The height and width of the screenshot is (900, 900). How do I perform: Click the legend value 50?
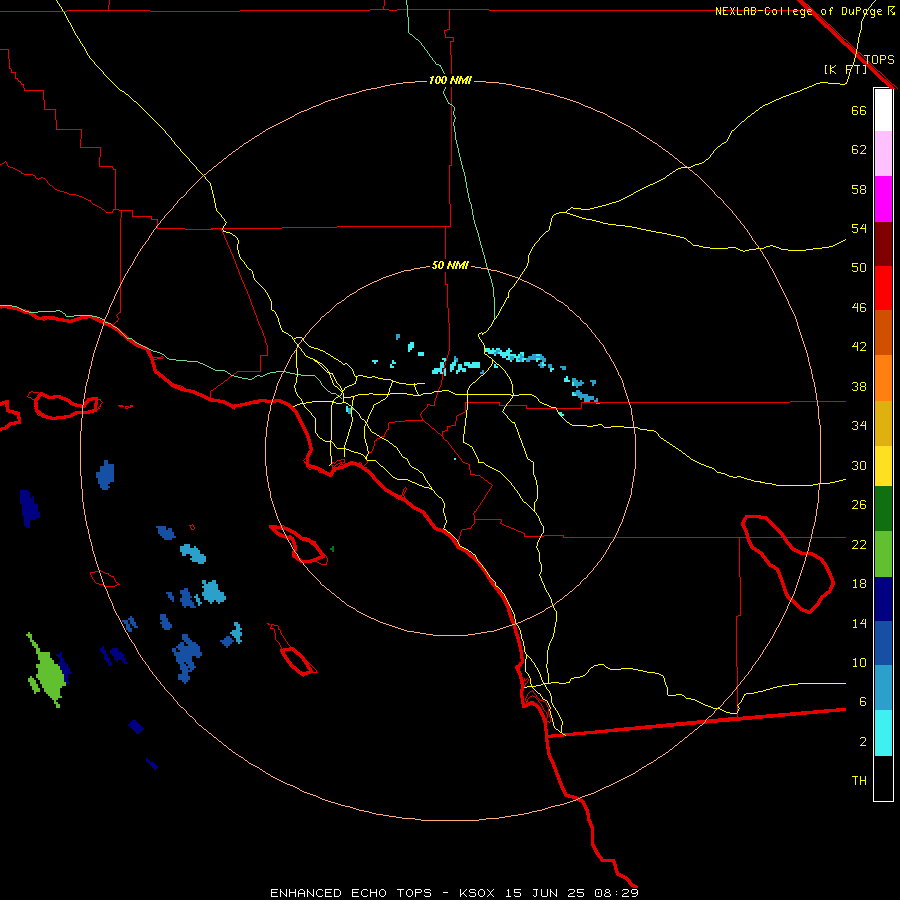[x=859, y=267]
